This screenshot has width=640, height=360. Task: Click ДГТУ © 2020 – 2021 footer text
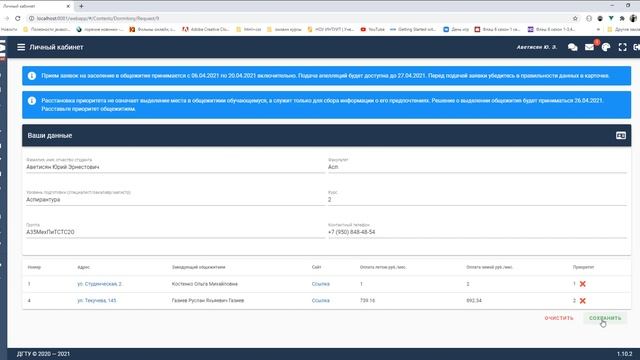point(43,354)
